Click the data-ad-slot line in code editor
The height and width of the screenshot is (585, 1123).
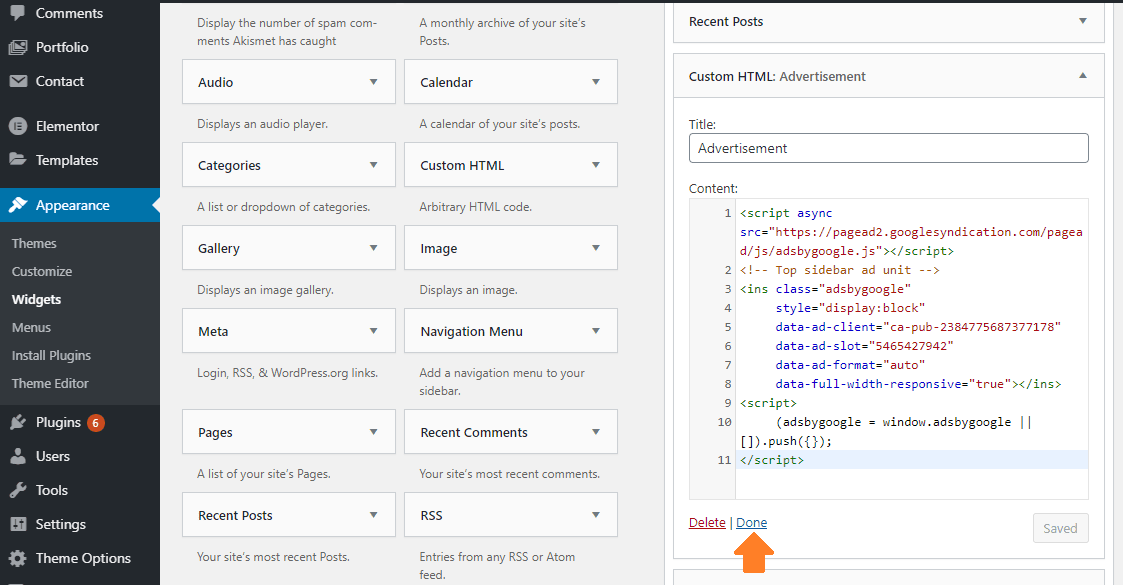click(x=864, y=346)
